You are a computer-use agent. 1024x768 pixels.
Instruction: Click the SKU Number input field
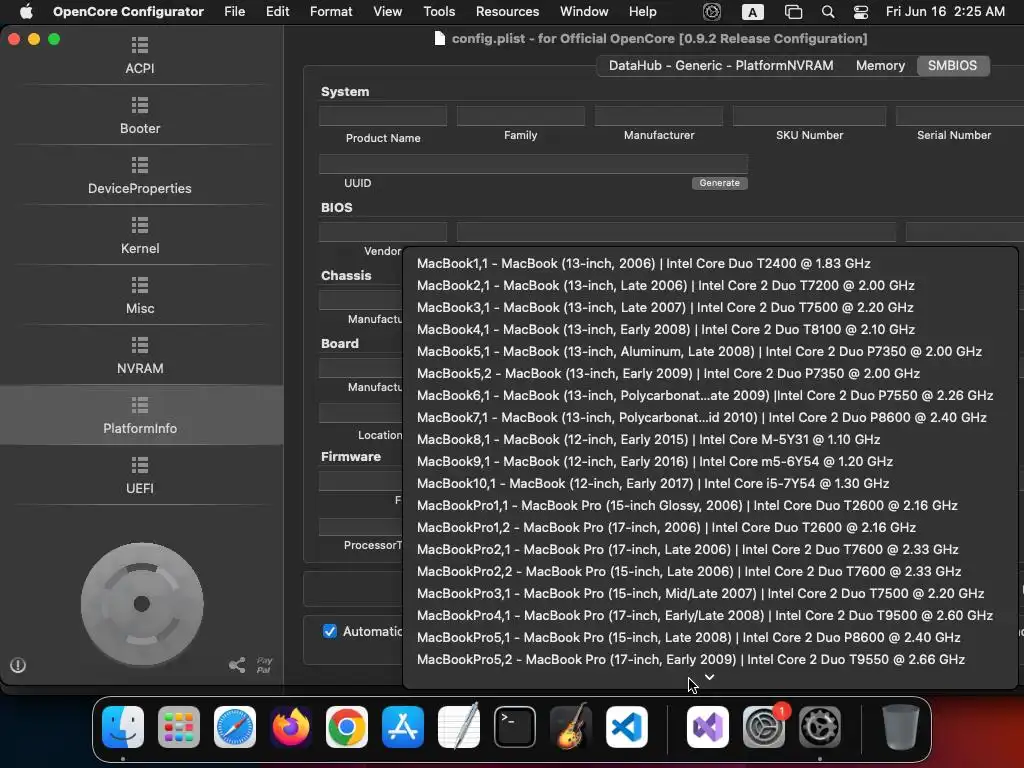[x=809, y=116]
